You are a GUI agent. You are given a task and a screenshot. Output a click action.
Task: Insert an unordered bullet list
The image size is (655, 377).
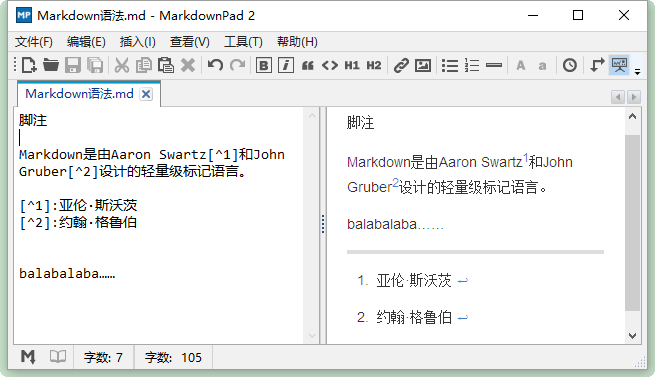click(450, 65)
